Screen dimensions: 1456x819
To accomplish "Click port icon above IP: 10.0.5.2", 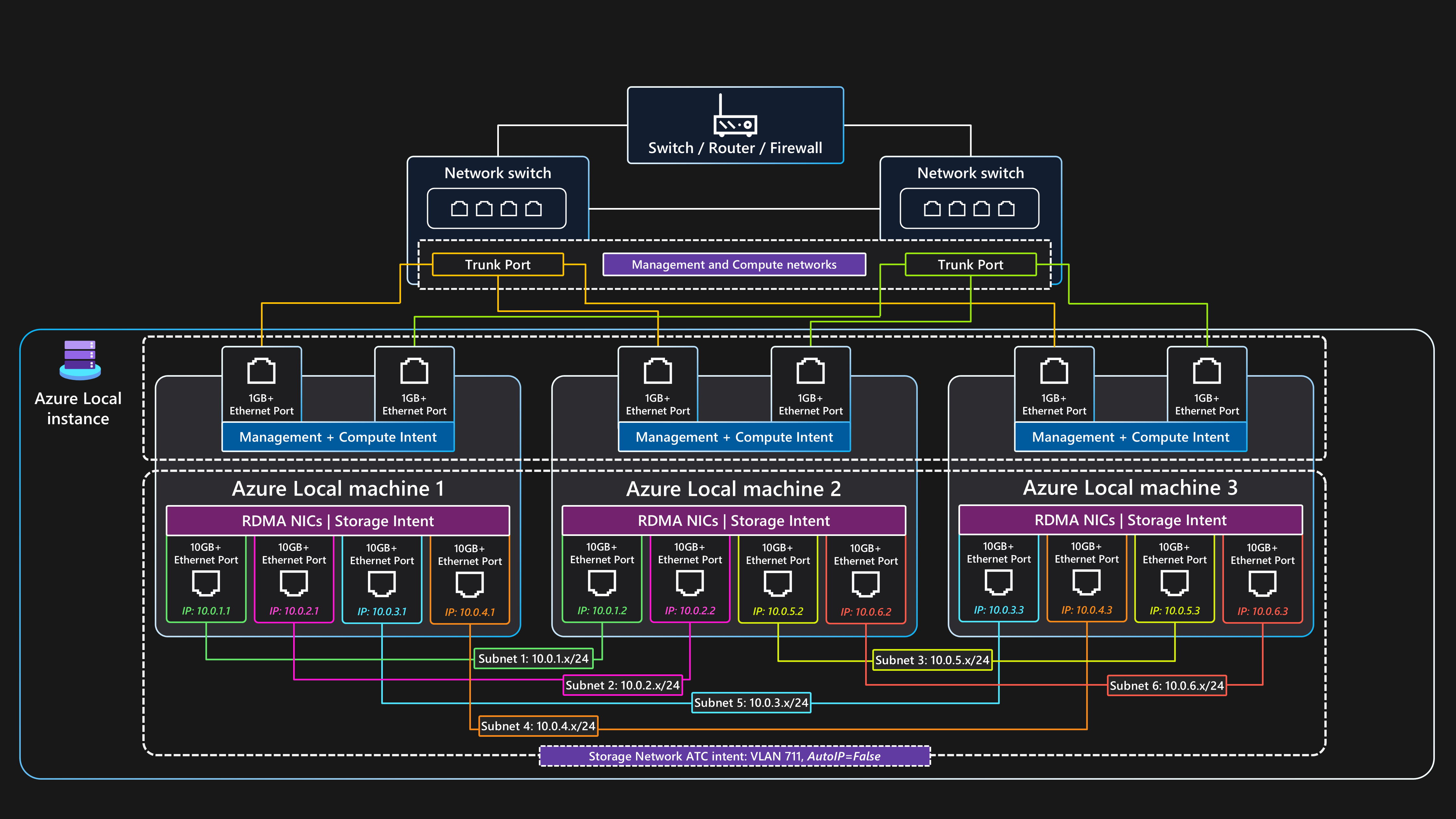I will point(778,584).
